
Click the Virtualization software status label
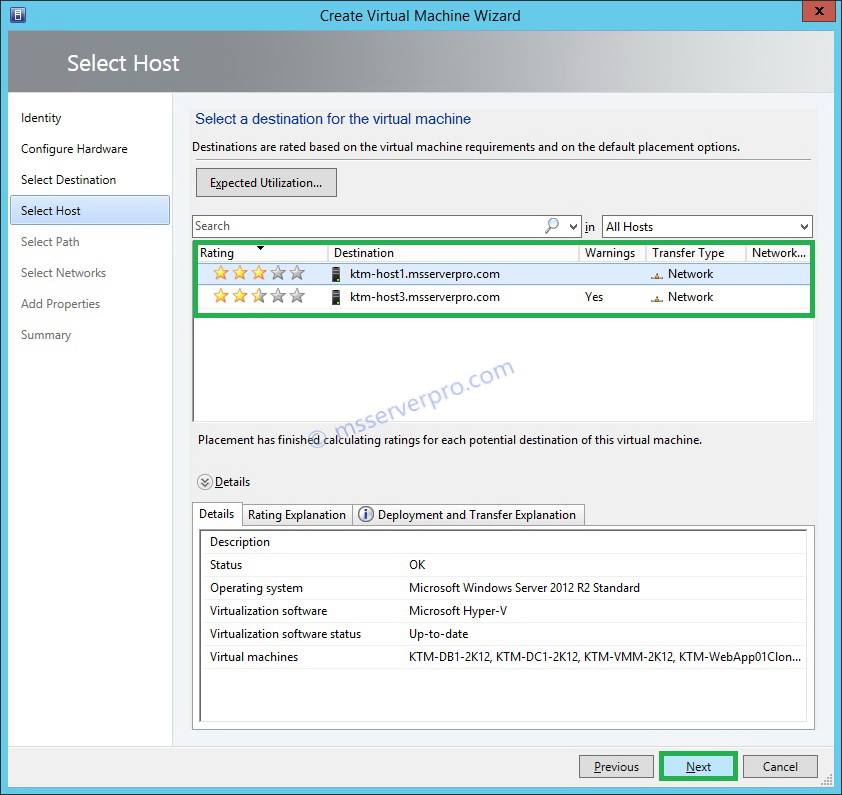pos(285,634)
